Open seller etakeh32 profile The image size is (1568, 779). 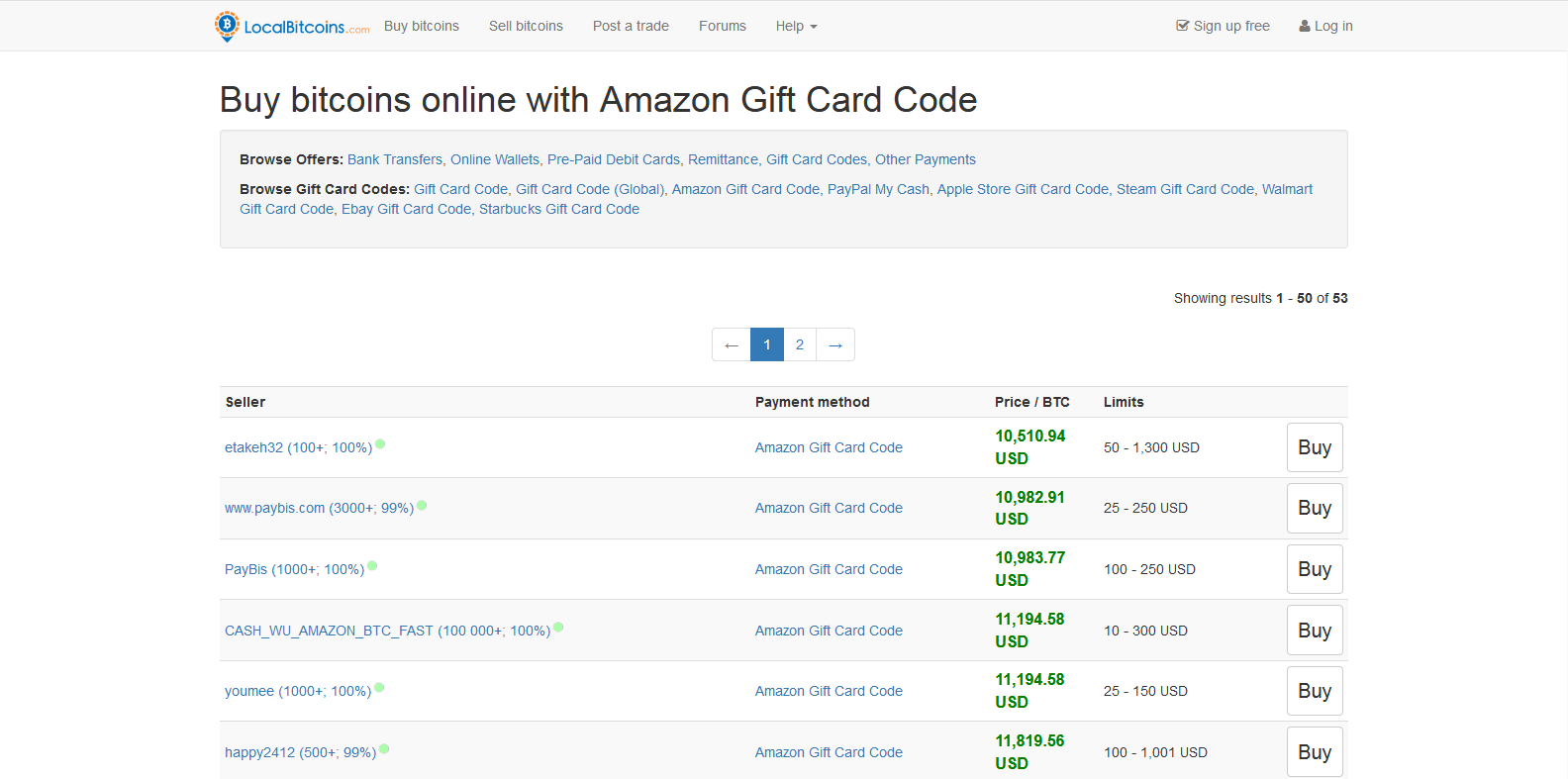coord(298,447)
